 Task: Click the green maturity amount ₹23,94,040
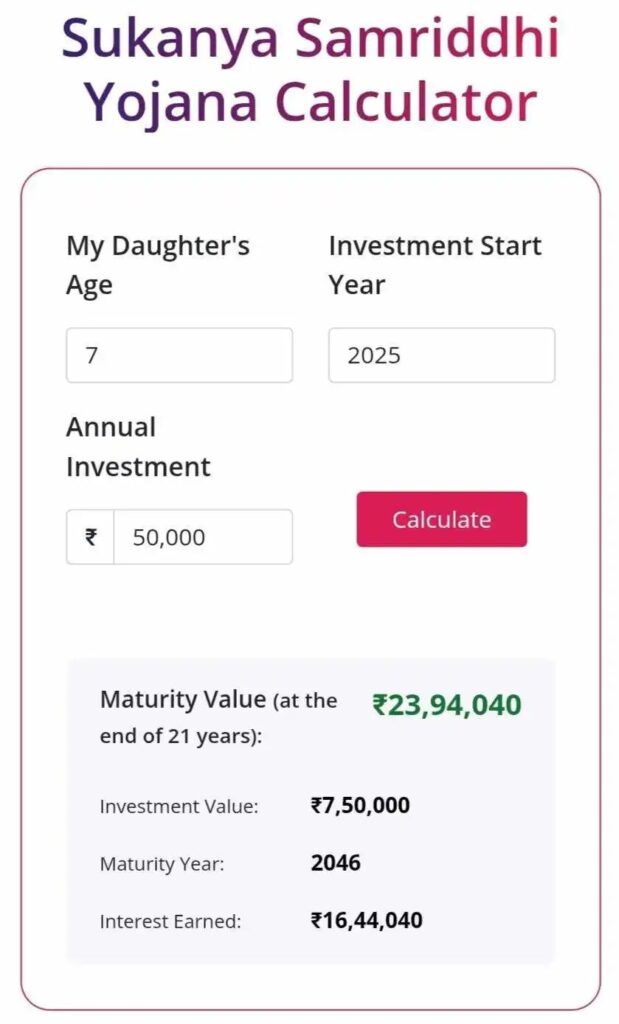(447, 705)
